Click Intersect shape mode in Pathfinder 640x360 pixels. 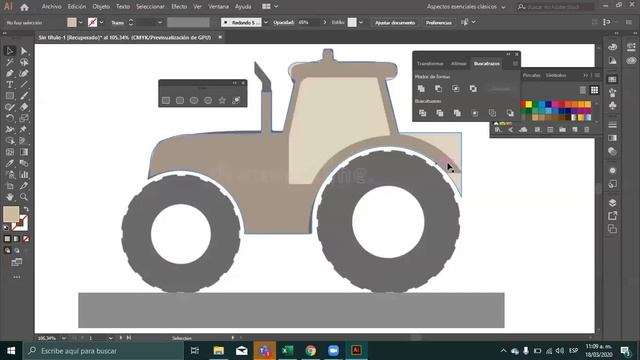(456, 89)
